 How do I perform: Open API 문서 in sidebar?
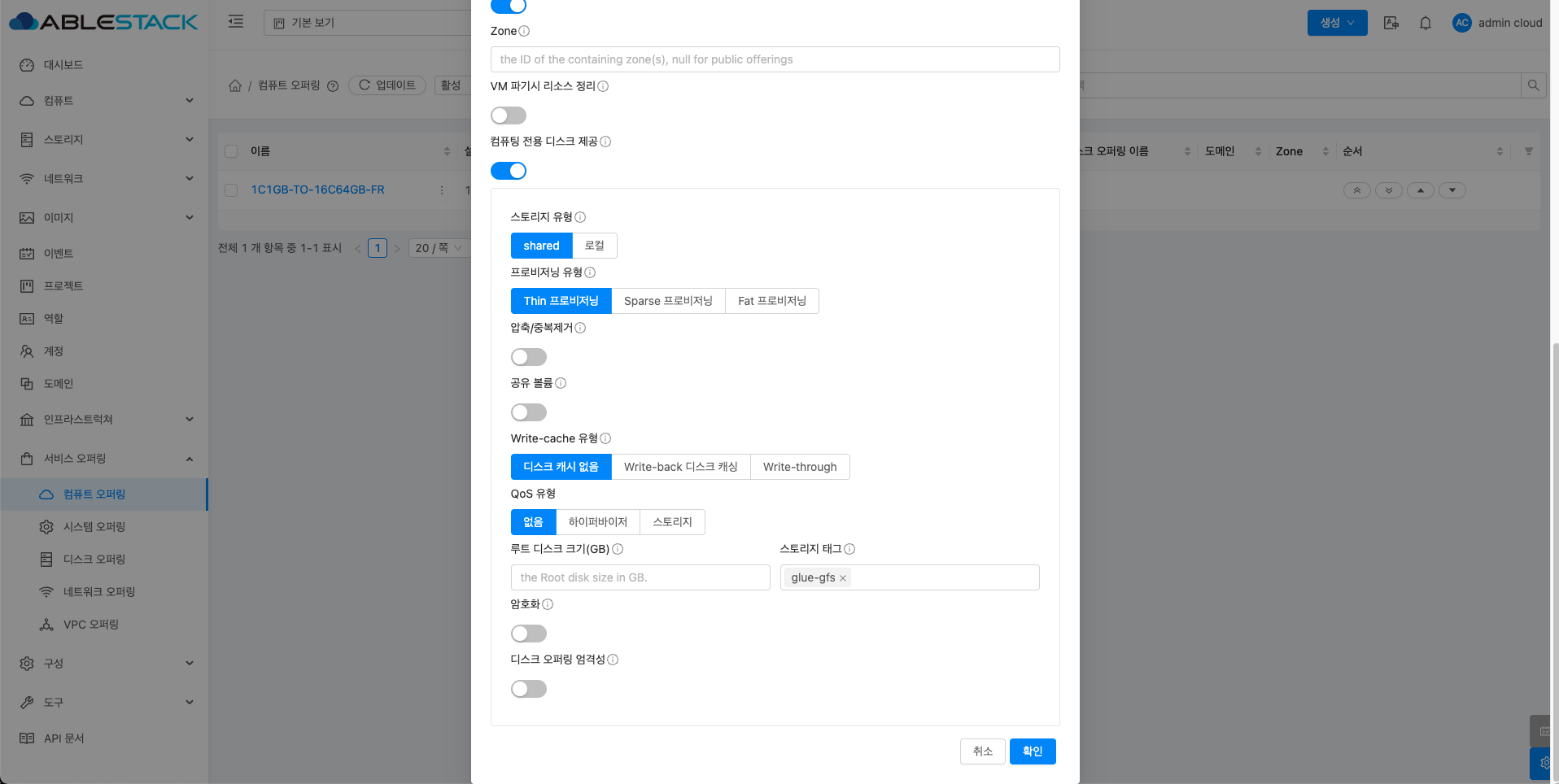(x=104, y=738)
